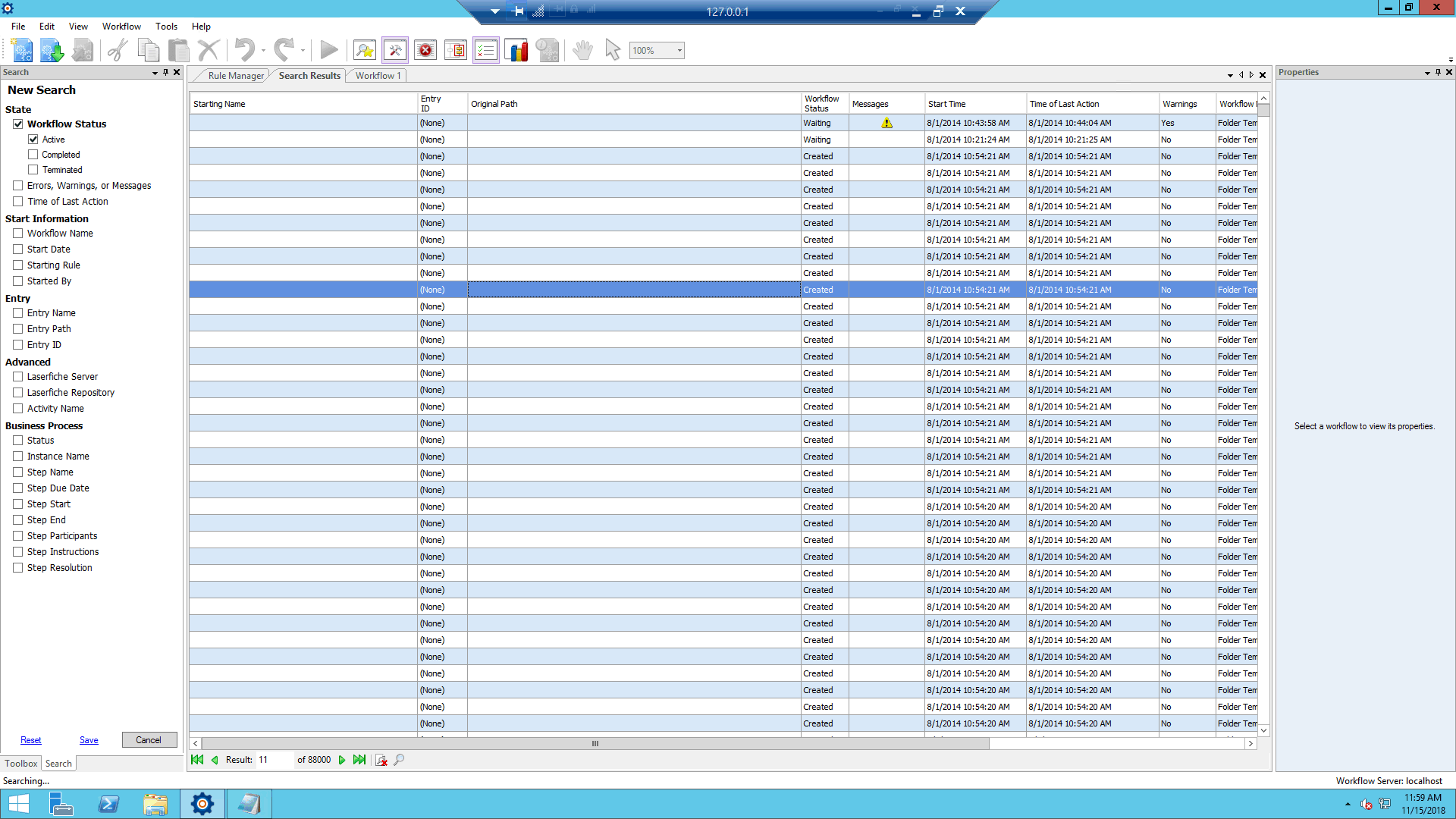Expand the undo history dropdown arrow
1456x819 pixels.
coord(263,51)
